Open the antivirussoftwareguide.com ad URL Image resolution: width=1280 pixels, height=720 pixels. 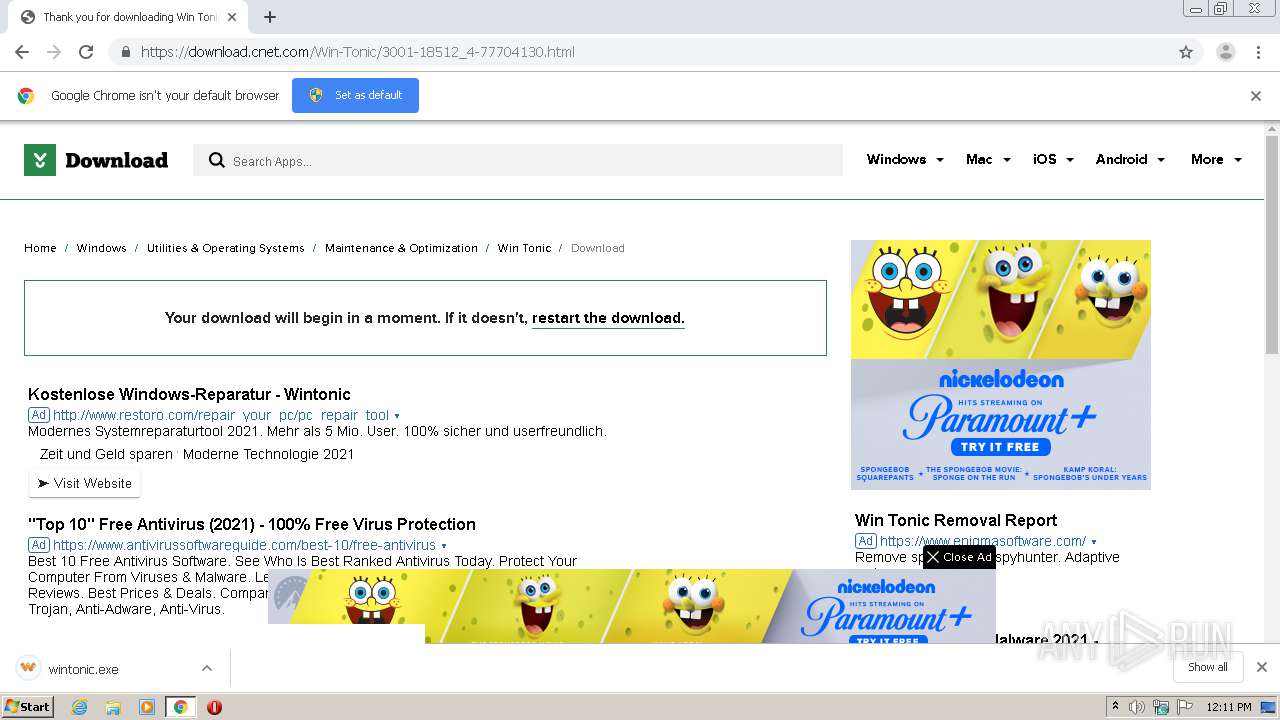[x=244, y=545]
